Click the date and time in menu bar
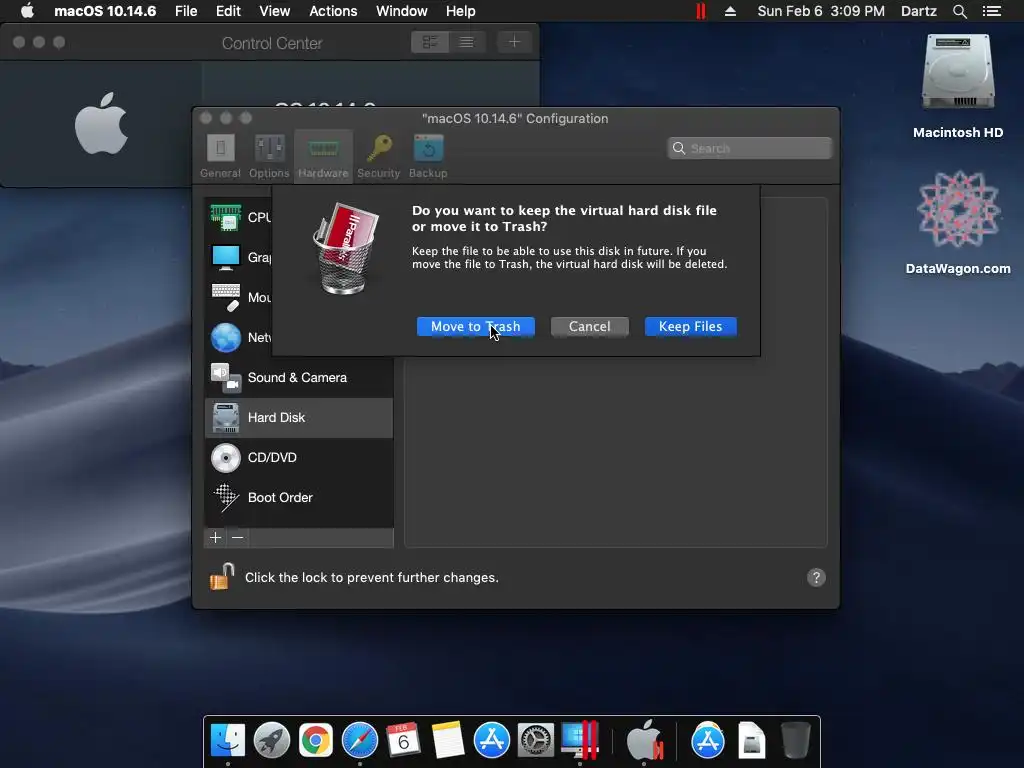Image resolution: width=1024 pixels, height=768 pixels. [x=821, y=11]
